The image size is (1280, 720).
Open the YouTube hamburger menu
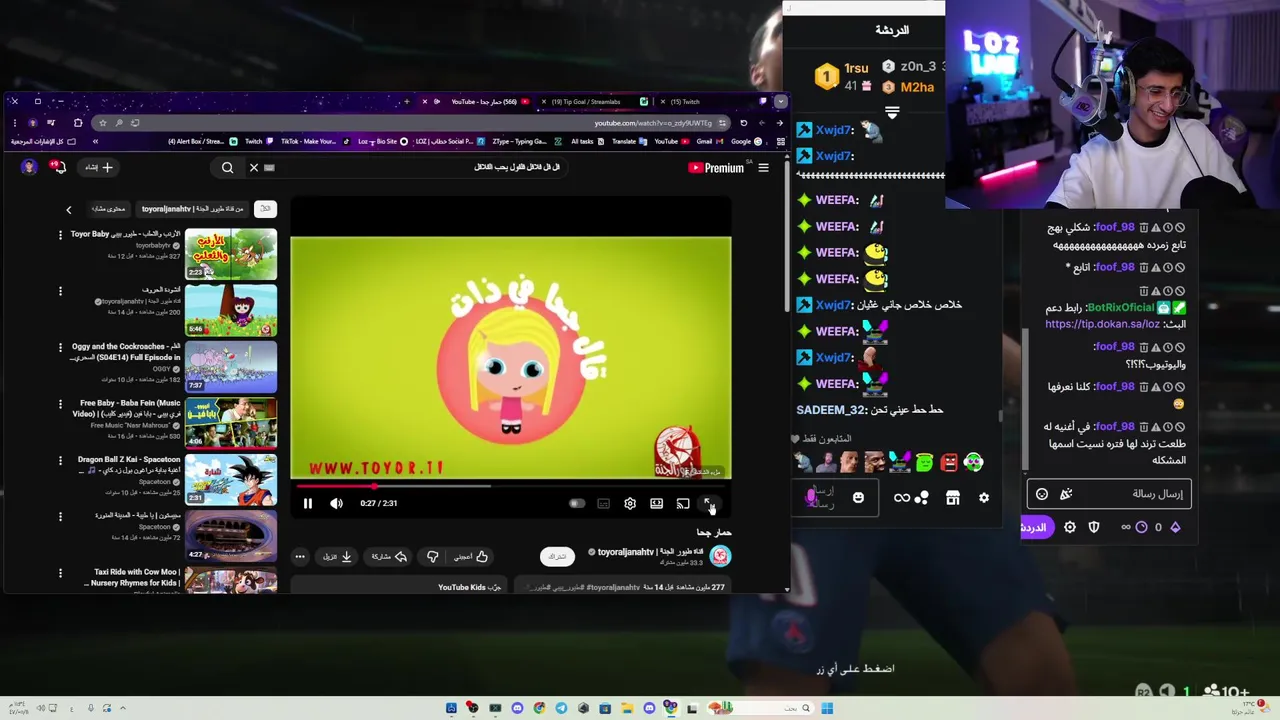(x=763, y=168)
